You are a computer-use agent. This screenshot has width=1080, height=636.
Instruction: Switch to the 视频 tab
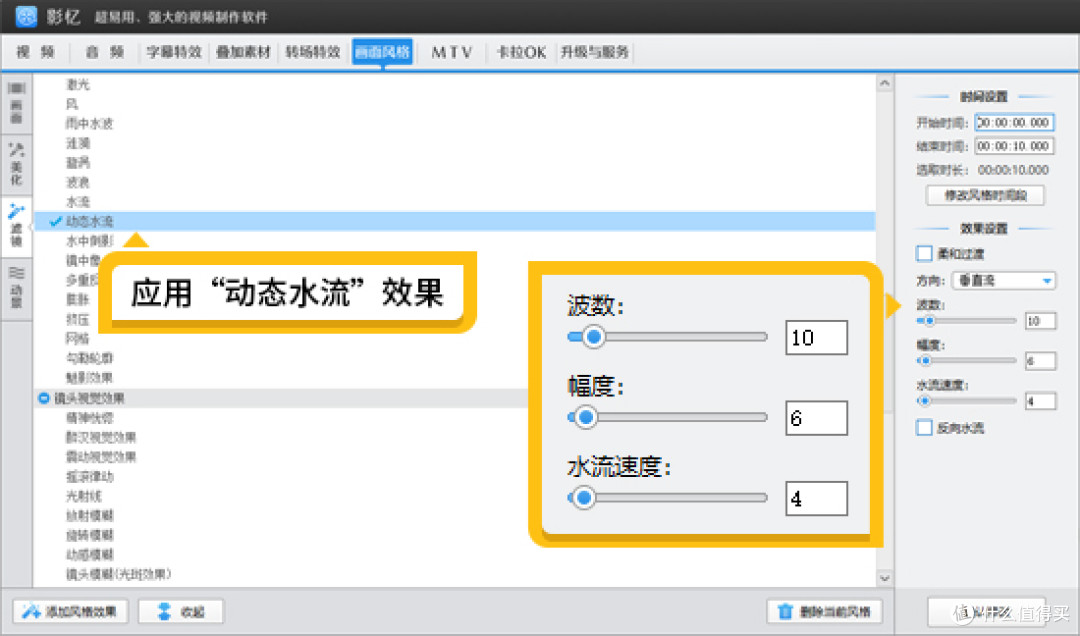36,52
